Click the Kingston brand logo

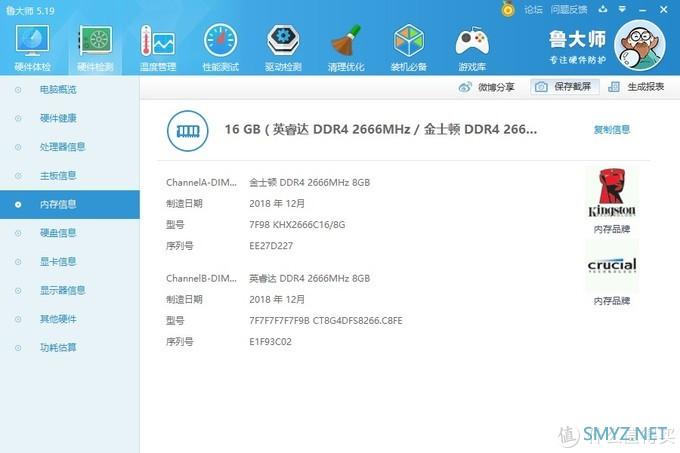pyautogui.click(x=611, y=193)
